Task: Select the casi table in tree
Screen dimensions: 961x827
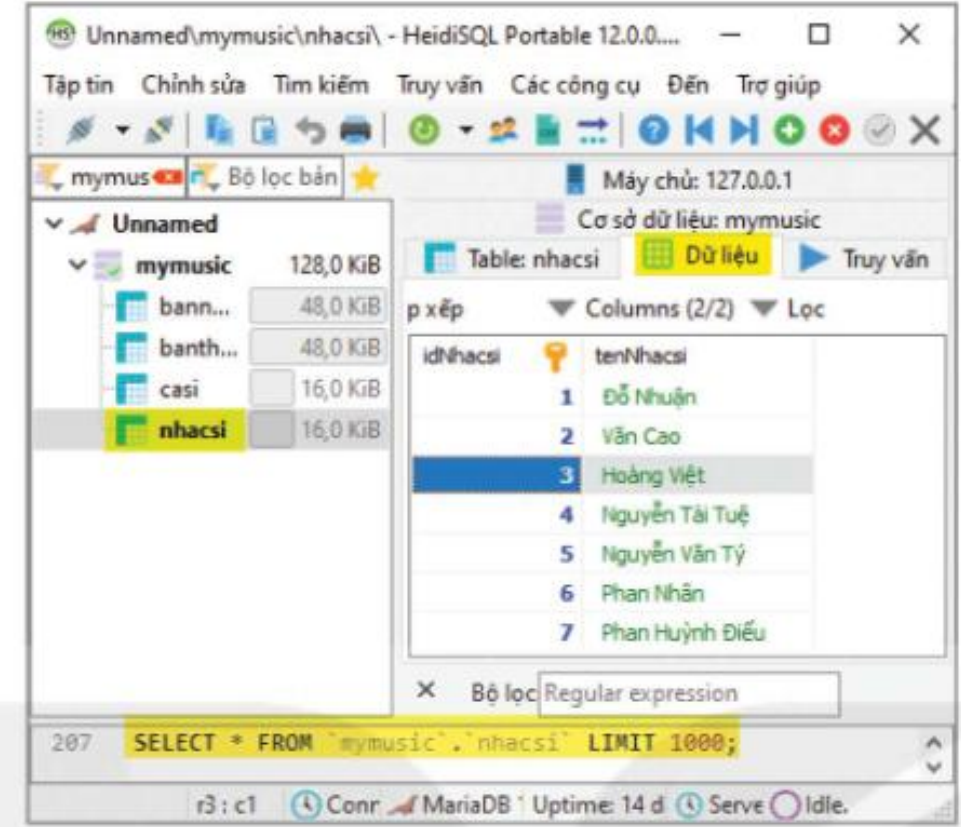Action: tap(178, 389)
